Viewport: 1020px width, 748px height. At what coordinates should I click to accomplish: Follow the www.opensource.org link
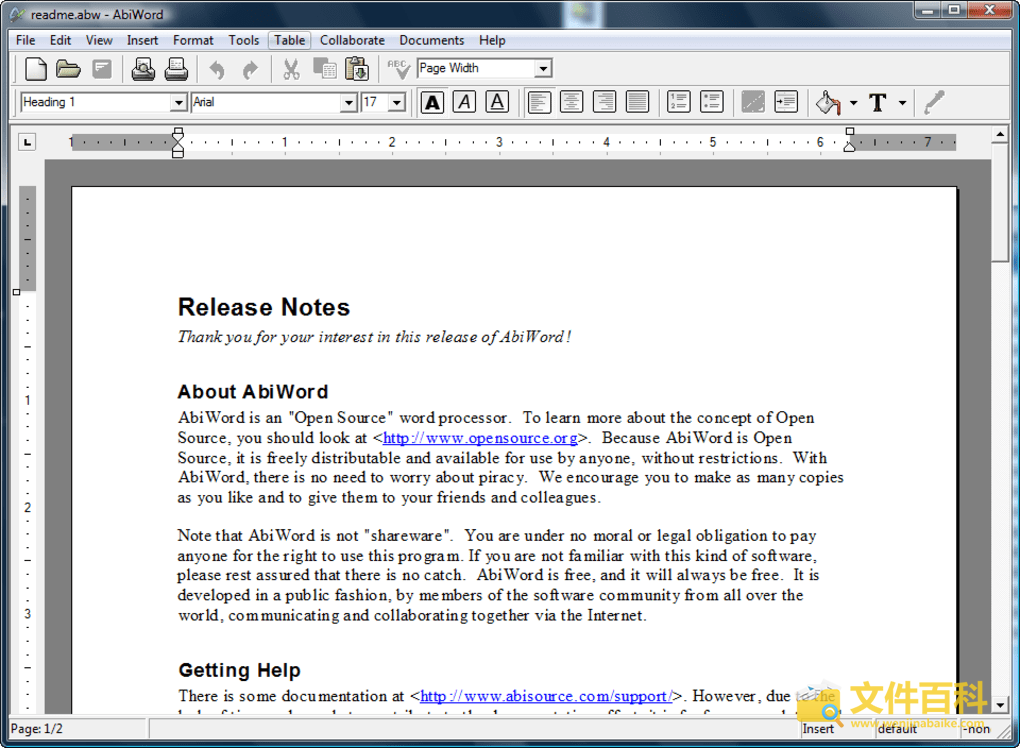pyautogui.click(x=480, y=438)
